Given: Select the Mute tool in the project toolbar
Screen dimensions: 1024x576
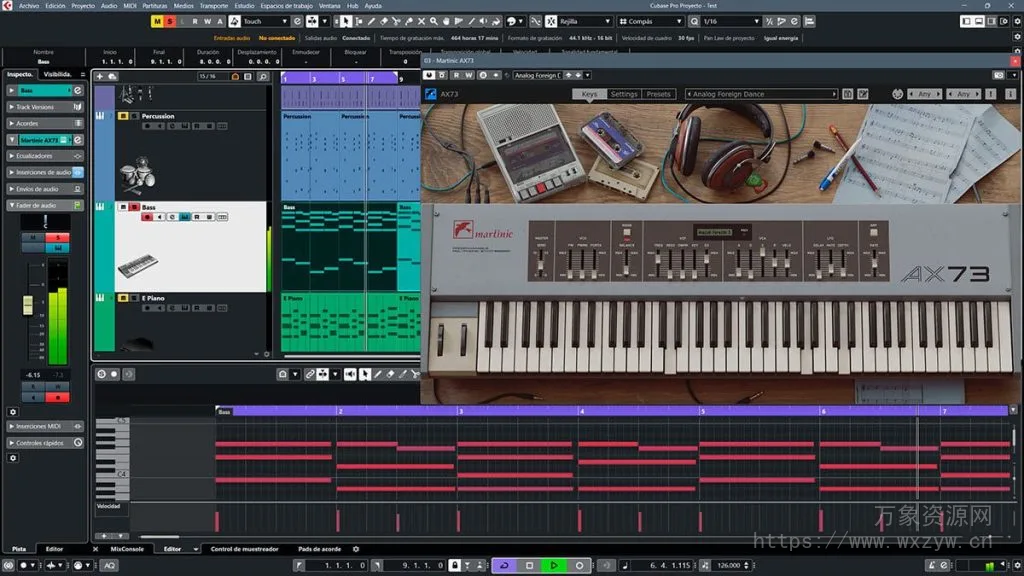Looking at the screenshot, I should (421, 21).
